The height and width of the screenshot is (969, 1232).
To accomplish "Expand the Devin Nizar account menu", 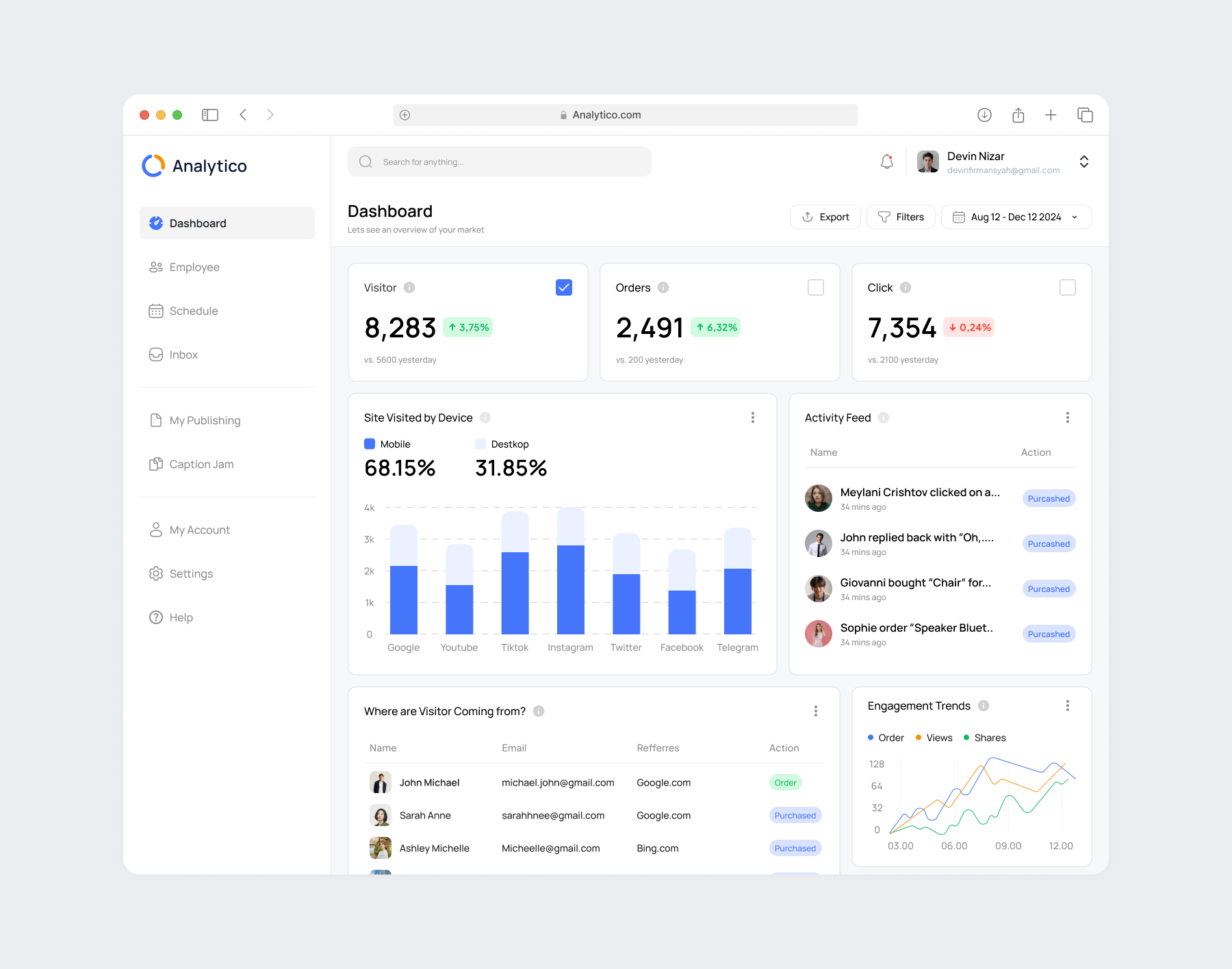I will 1084,161.
